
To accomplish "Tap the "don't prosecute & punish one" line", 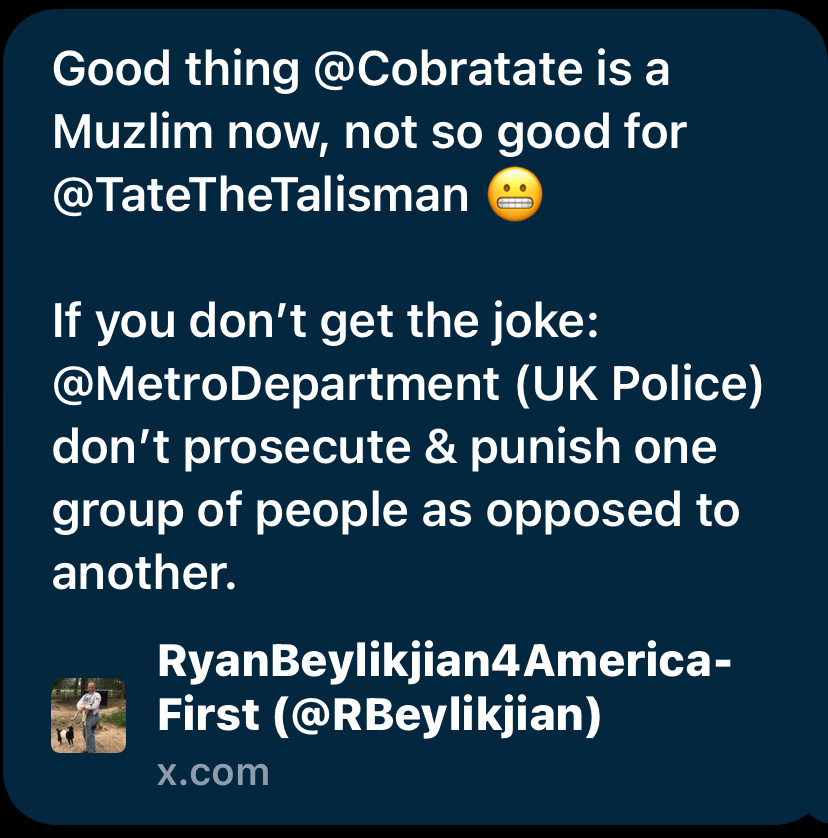I will coord(384,447).
